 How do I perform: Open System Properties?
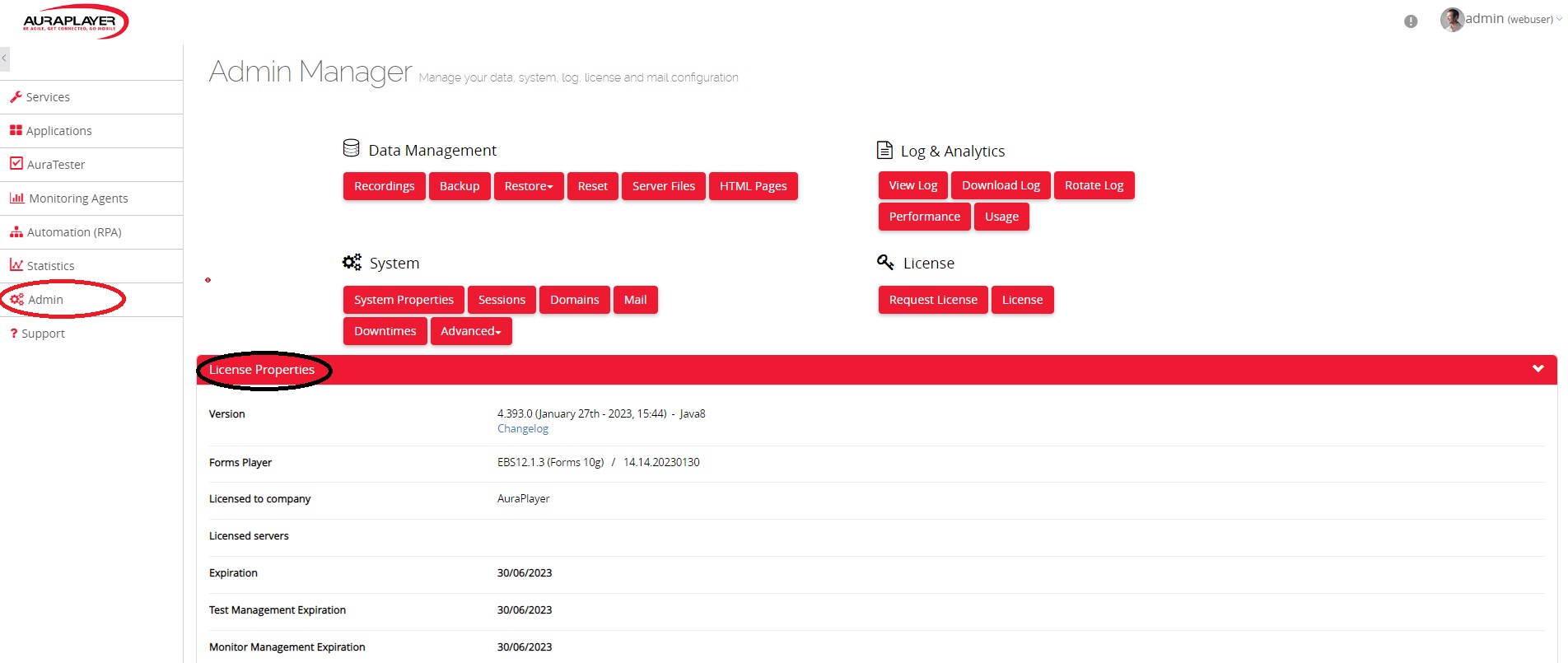(x=404, y=300)
